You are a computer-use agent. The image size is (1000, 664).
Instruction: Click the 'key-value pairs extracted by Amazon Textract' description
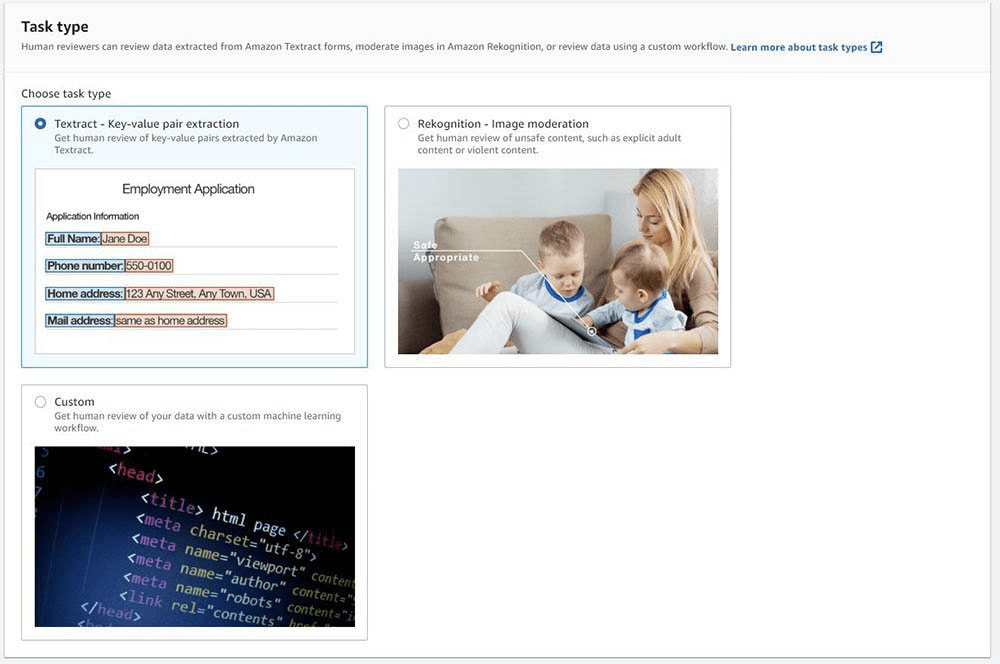tap(186, 144)
